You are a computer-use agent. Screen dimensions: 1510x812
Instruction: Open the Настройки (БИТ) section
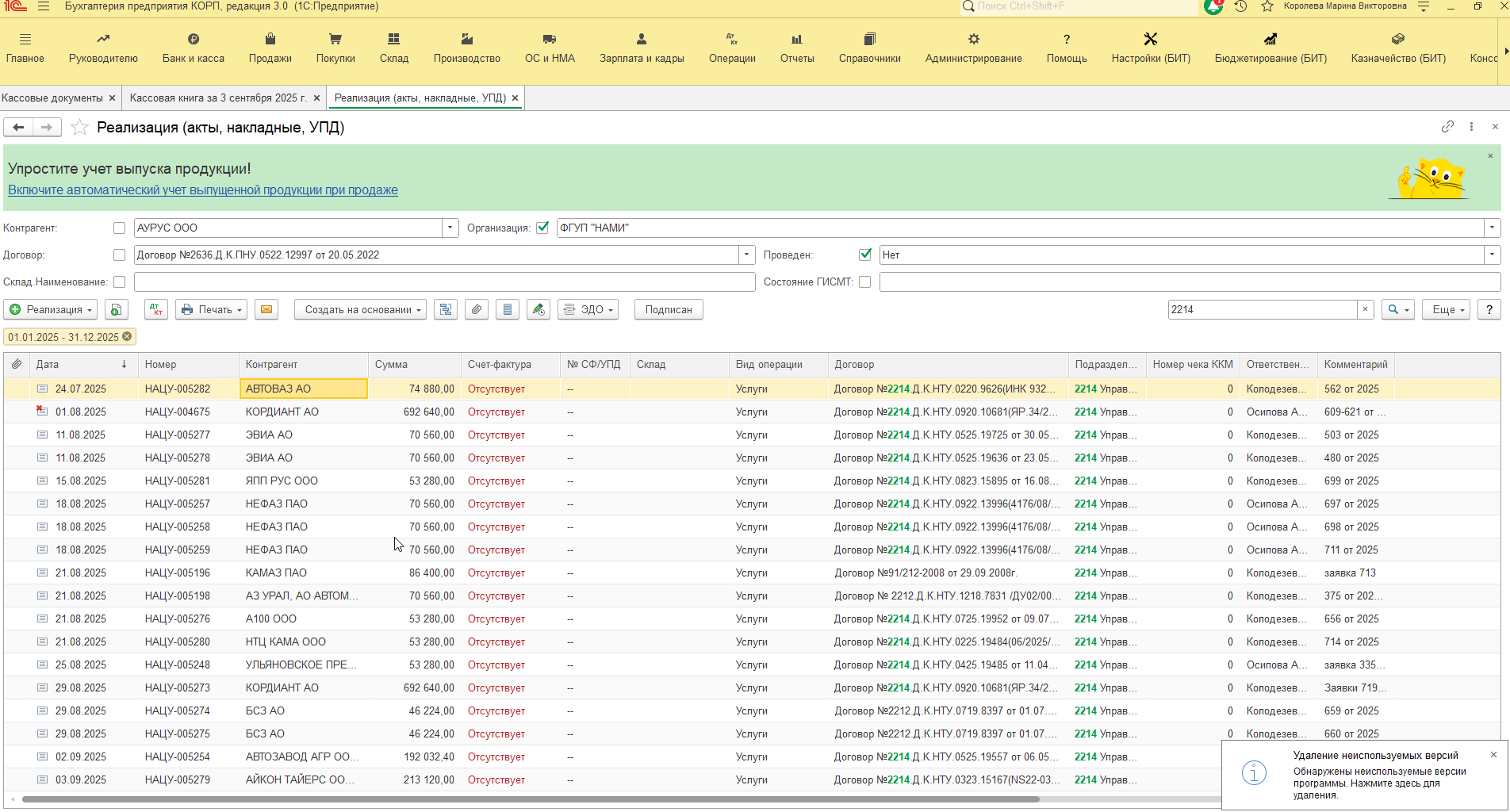pyautogui.click(x=1151, y=48)
